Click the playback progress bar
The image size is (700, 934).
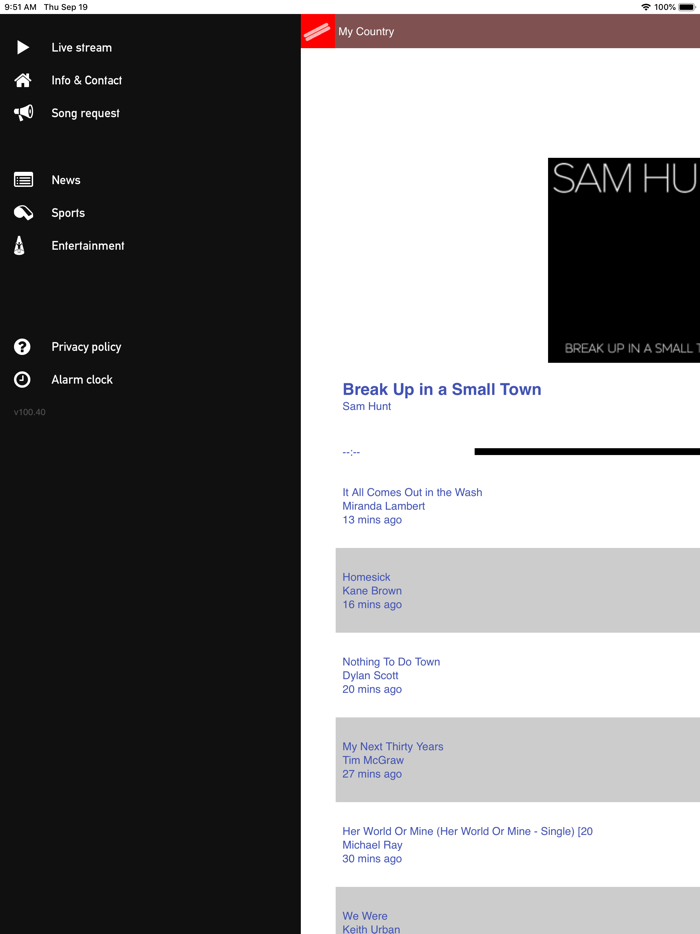pos(587,452)
